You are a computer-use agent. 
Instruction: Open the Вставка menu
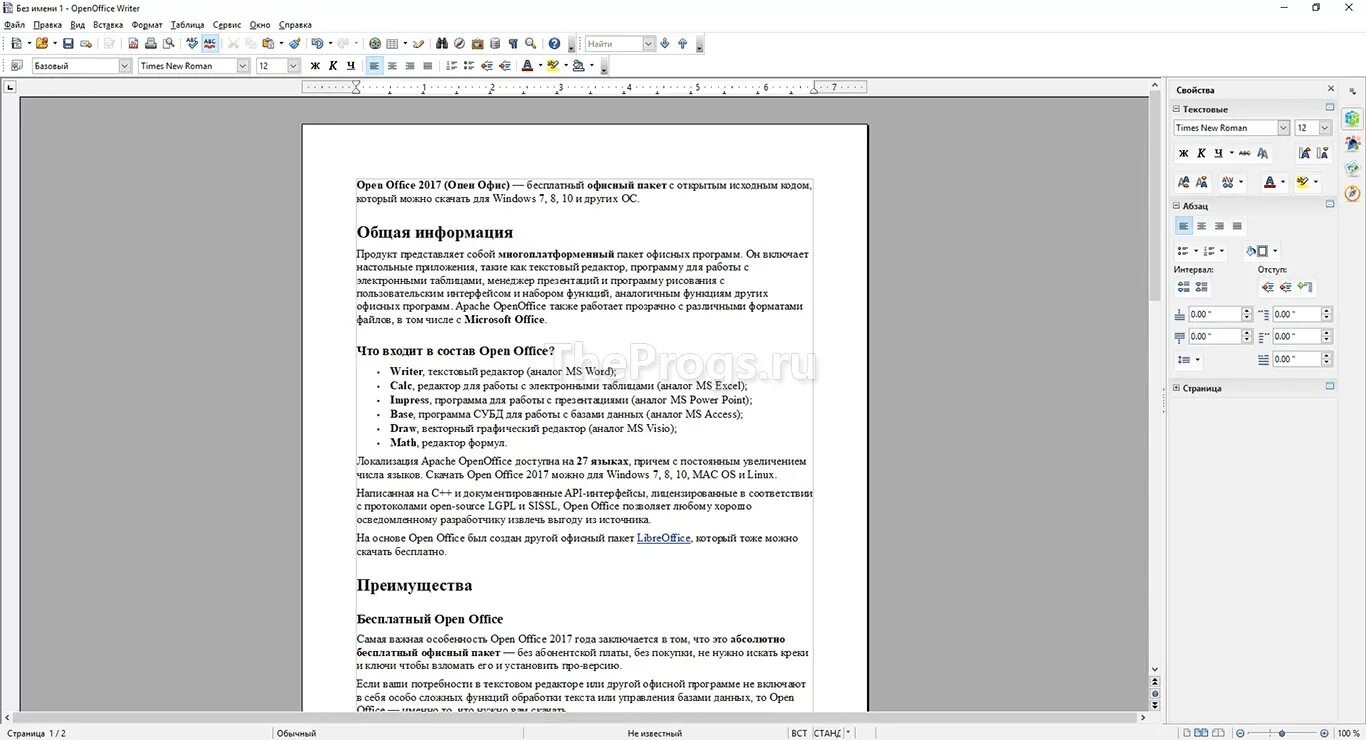108,25
